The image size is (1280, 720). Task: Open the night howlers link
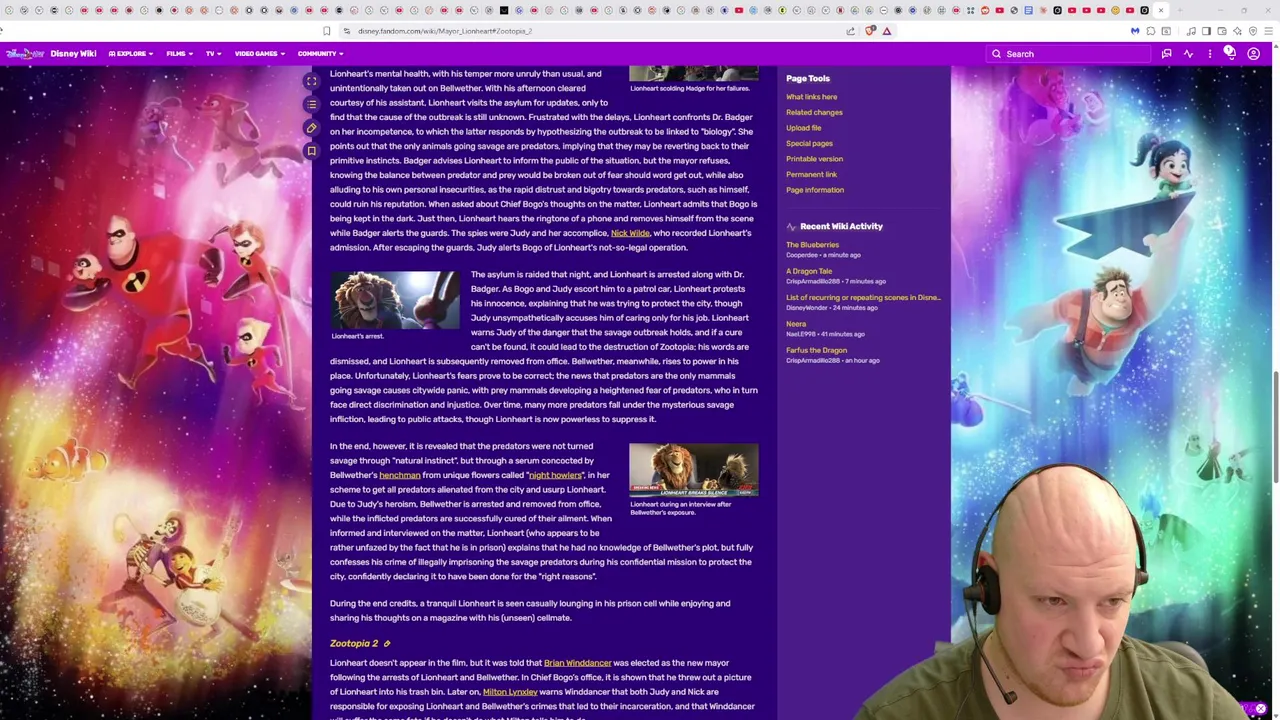555,475
